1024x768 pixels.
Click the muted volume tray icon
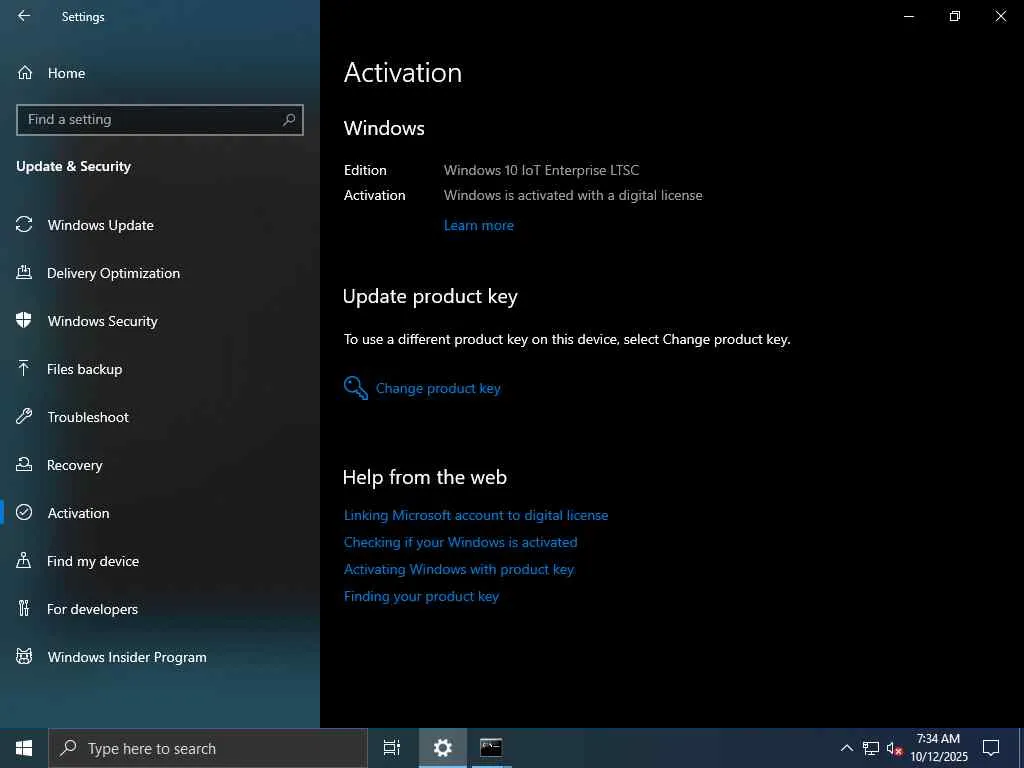pyautogui.click(x=894, y=749)
